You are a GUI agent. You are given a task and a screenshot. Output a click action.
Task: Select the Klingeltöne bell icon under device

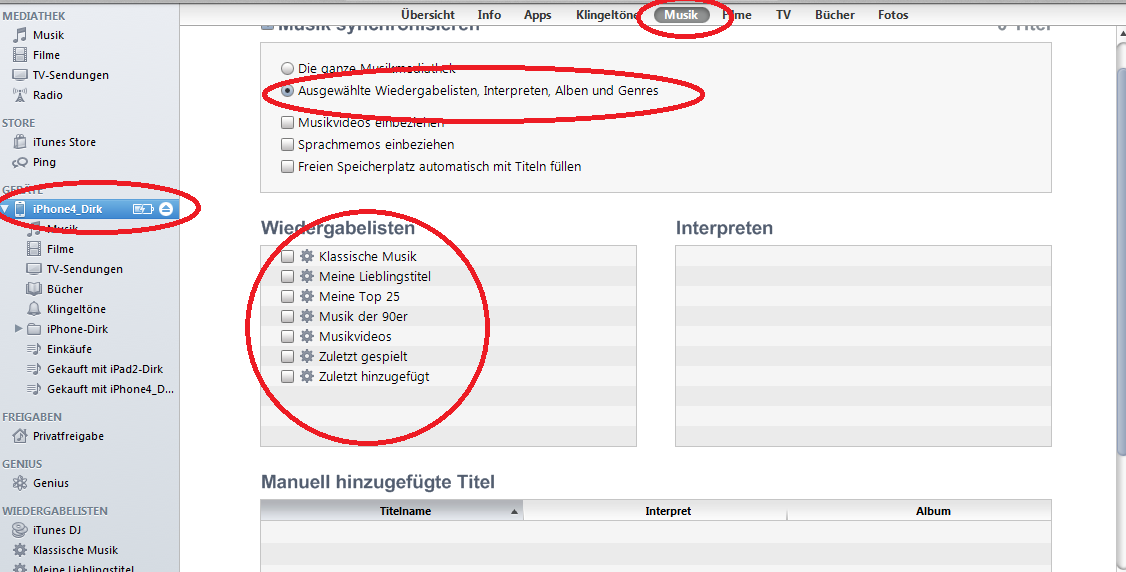point(34,309)
